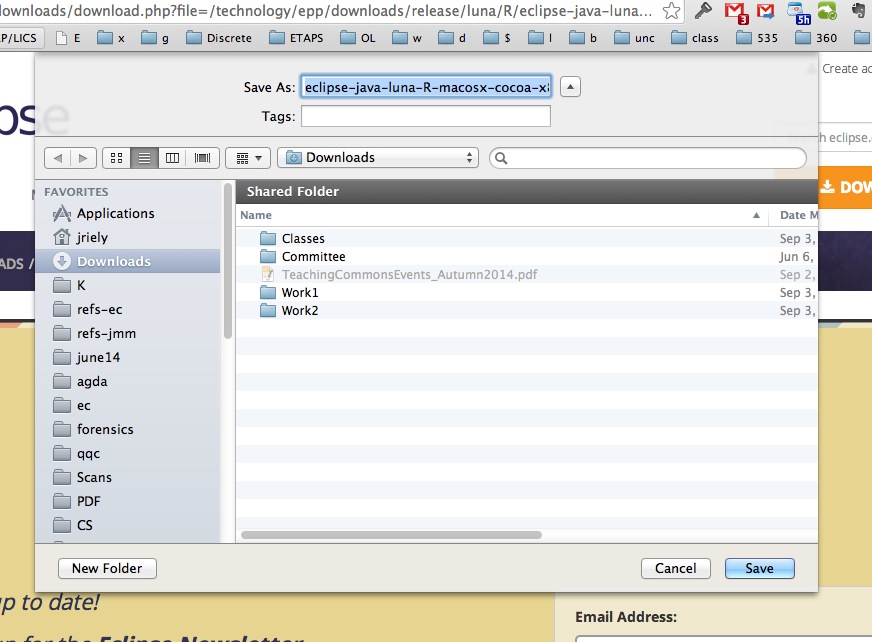Screen dimensions: 872x642
Task: Open the Gmail notifier showing 3 unread
Action: (736, 11)
